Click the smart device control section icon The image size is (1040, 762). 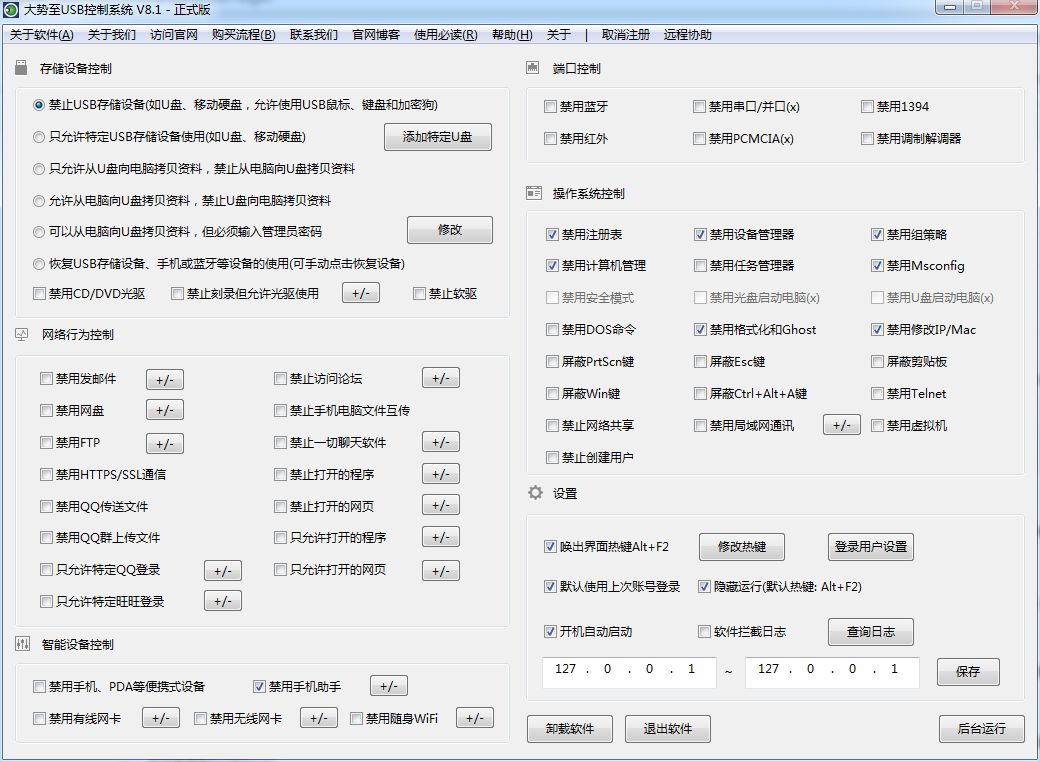coord(22,644)
